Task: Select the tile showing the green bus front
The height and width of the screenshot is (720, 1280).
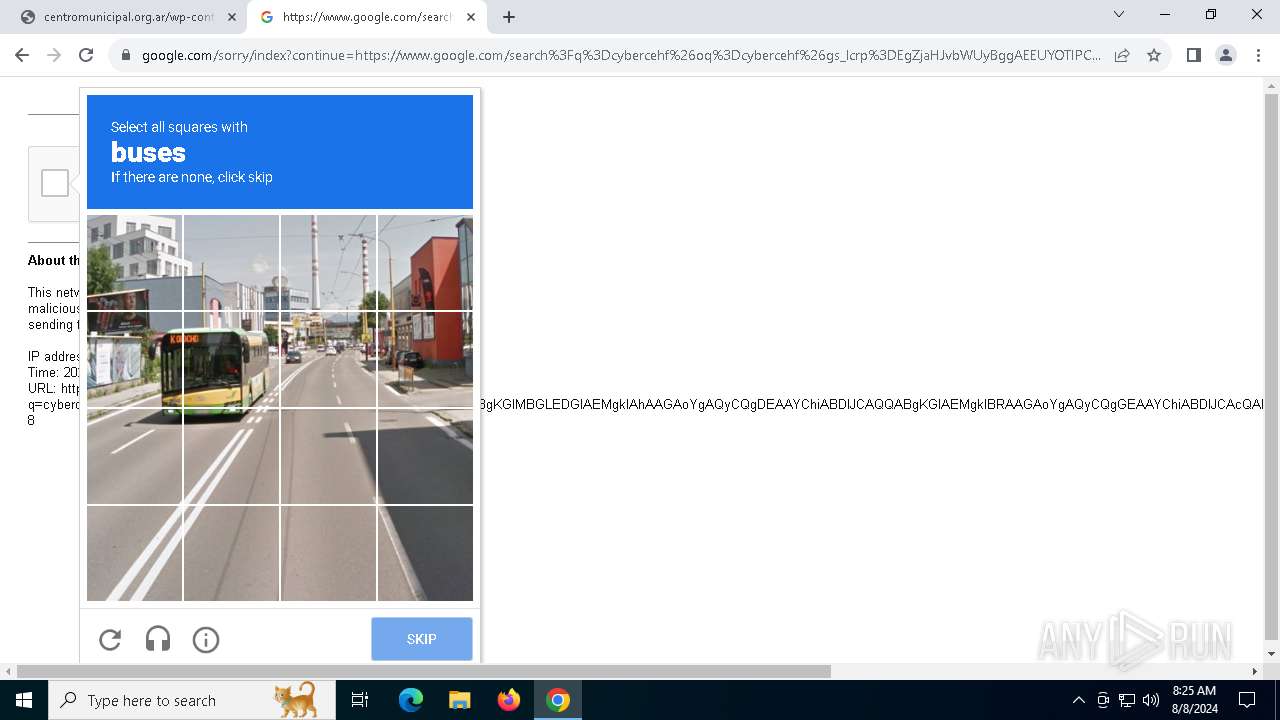Action: tap(231, 360)
